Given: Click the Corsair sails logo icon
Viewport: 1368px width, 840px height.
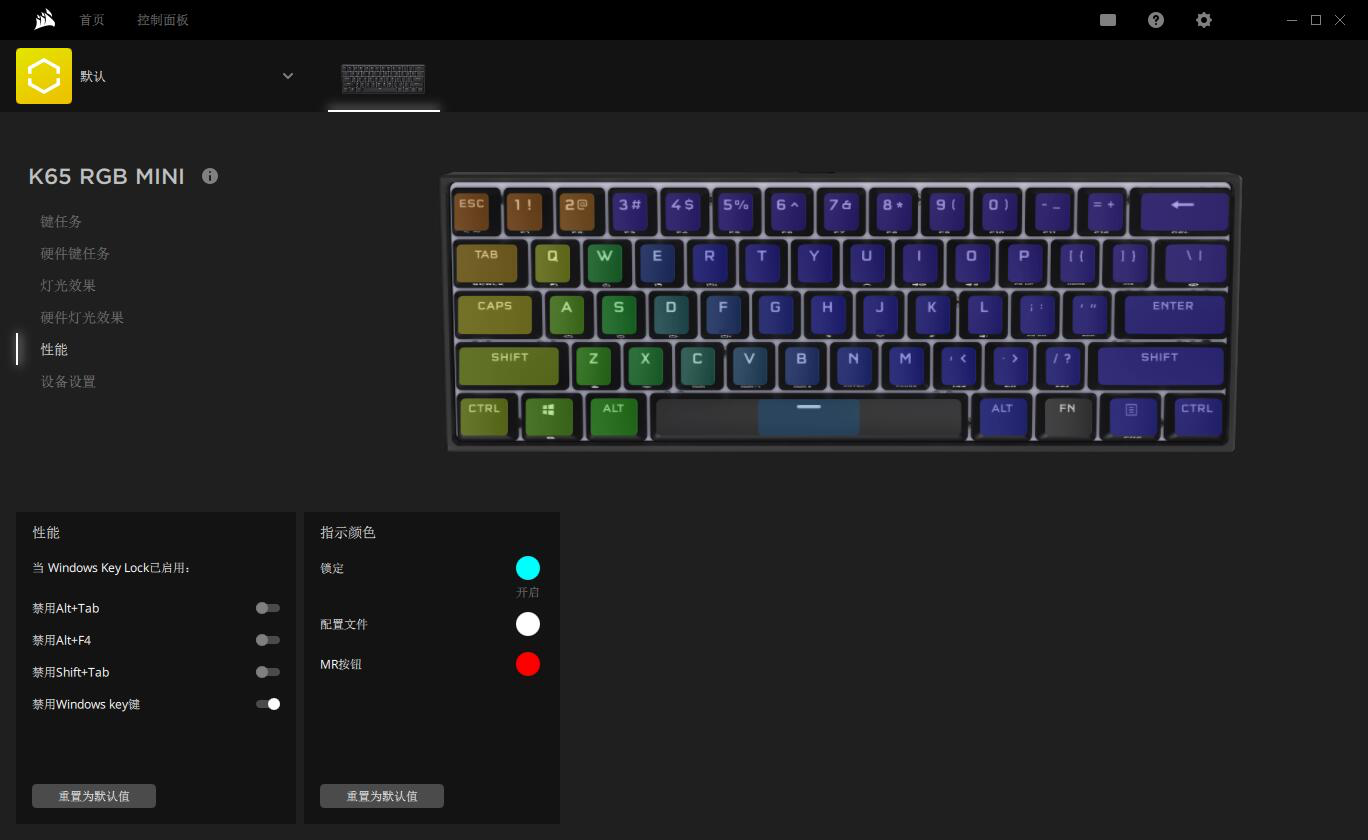Looking at the screenshot, I should click(44, 20).
